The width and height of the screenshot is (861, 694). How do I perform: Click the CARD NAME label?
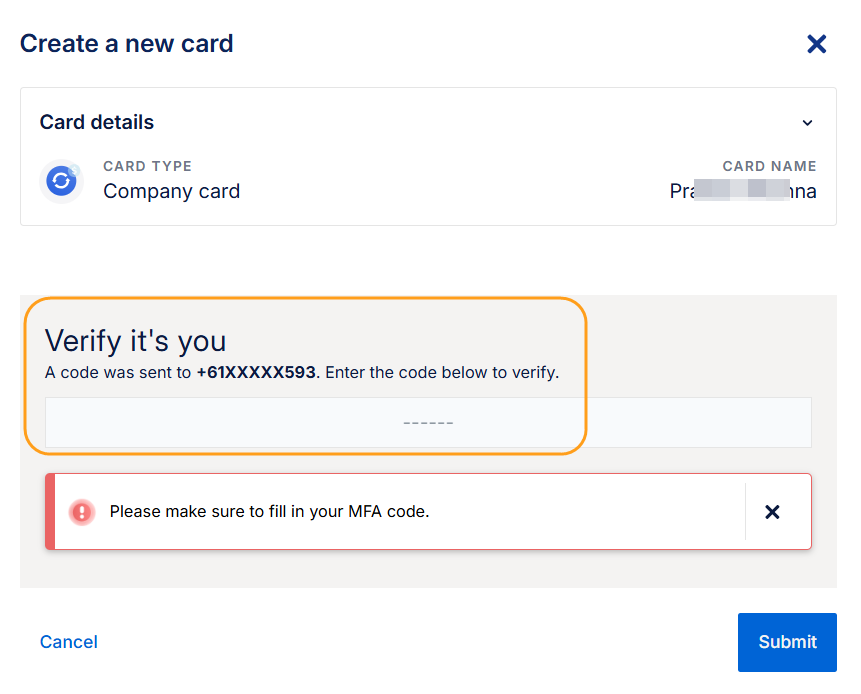pyautogui.click(x=769, y=166)
